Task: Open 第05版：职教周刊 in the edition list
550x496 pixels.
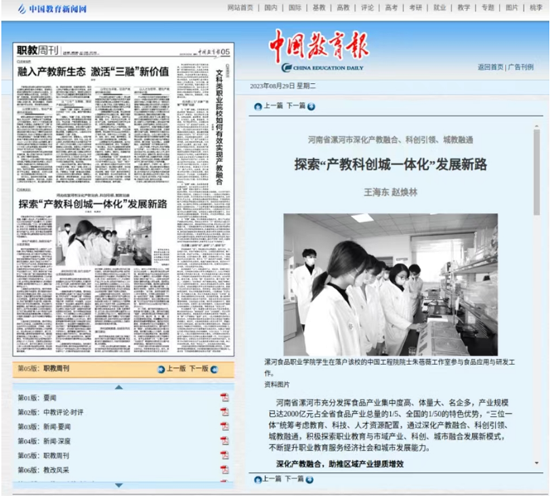Action: pyautogui.click(x=43, y=455)
